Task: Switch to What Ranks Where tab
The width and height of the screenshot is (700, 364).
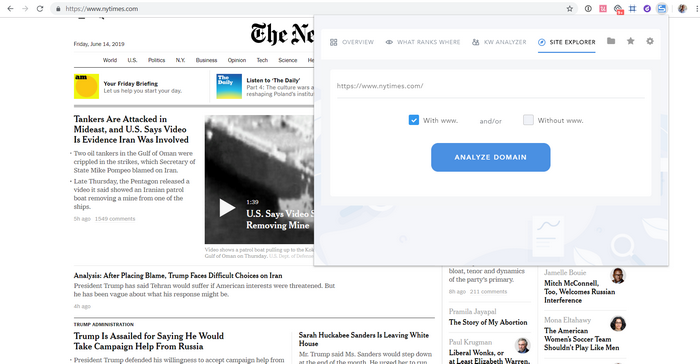Action: (x=423, y=42)
